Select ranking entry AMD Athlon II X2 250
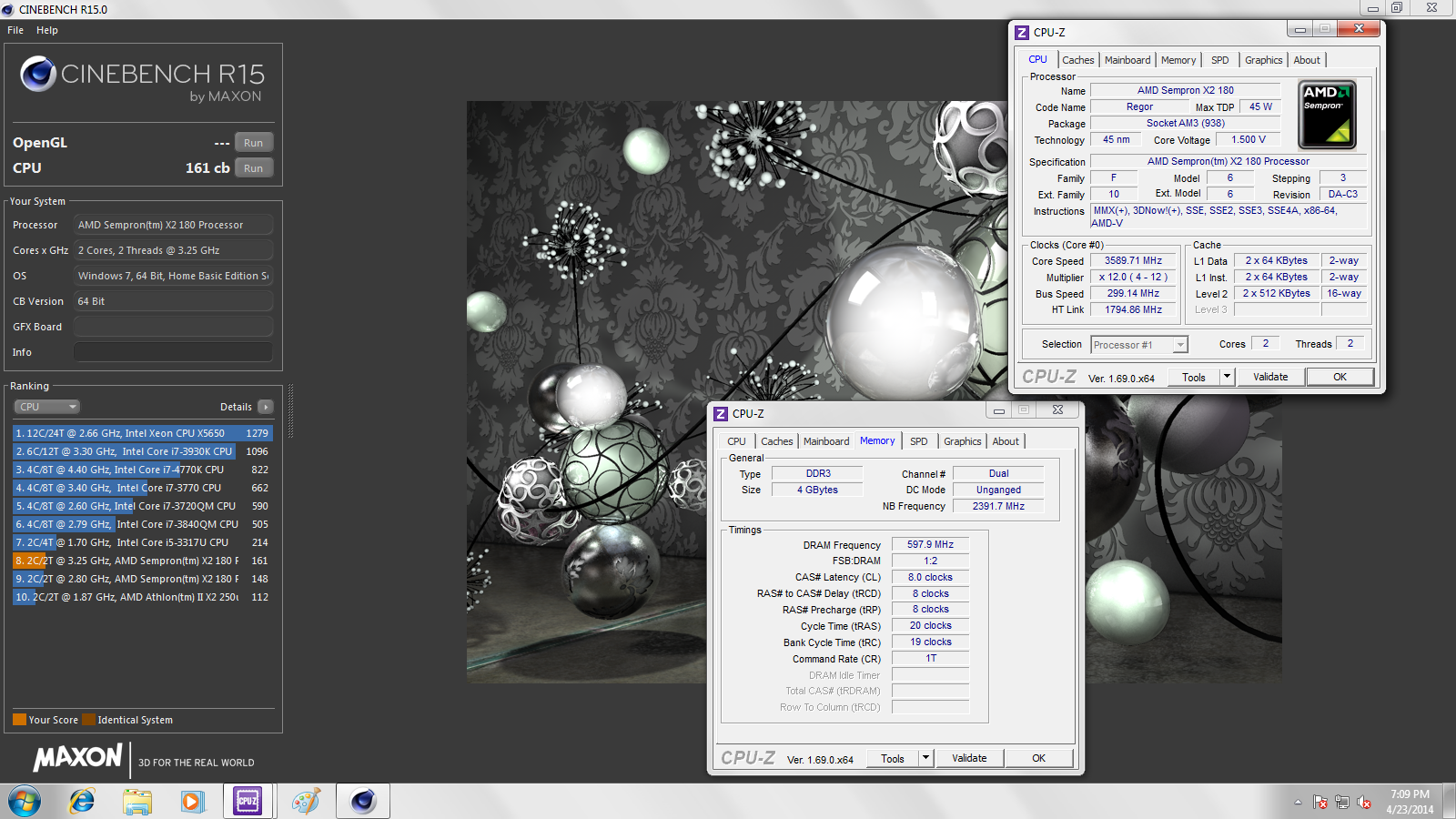This screenshot has height=819, width=1456. tap(142, 597)
